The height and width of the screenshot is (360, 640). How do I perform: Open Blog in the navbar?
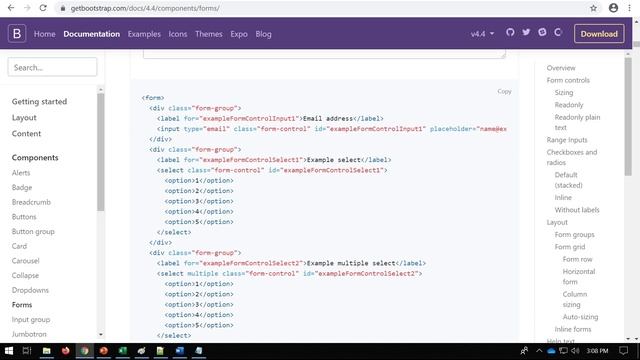click(x=263, y=34)
